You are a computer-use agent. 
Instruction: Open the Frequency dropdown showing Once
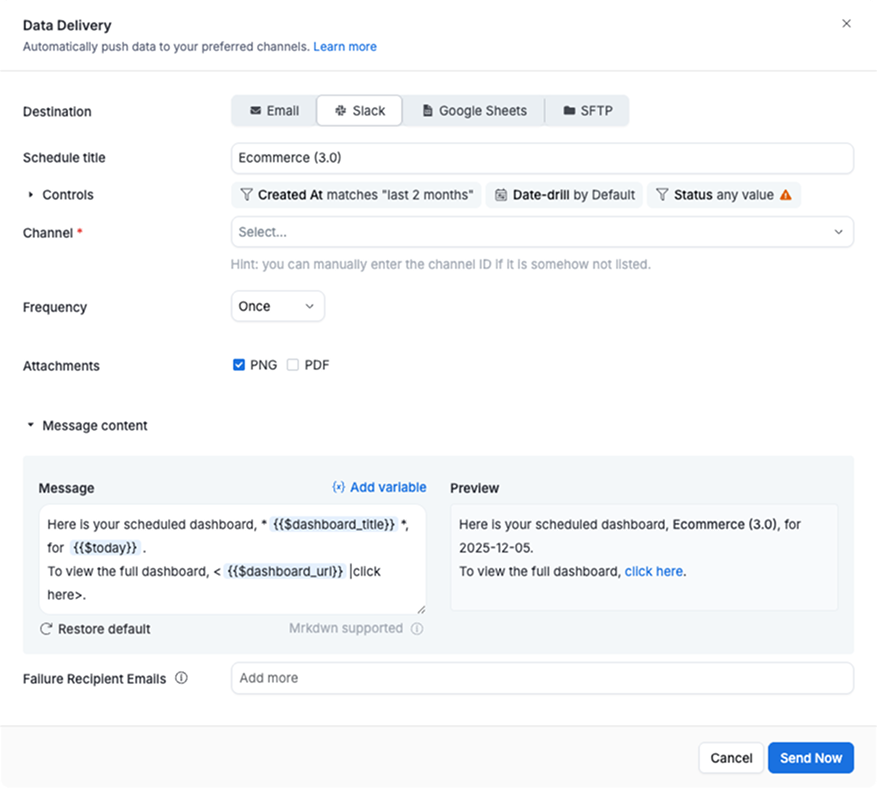coord(277,307)
